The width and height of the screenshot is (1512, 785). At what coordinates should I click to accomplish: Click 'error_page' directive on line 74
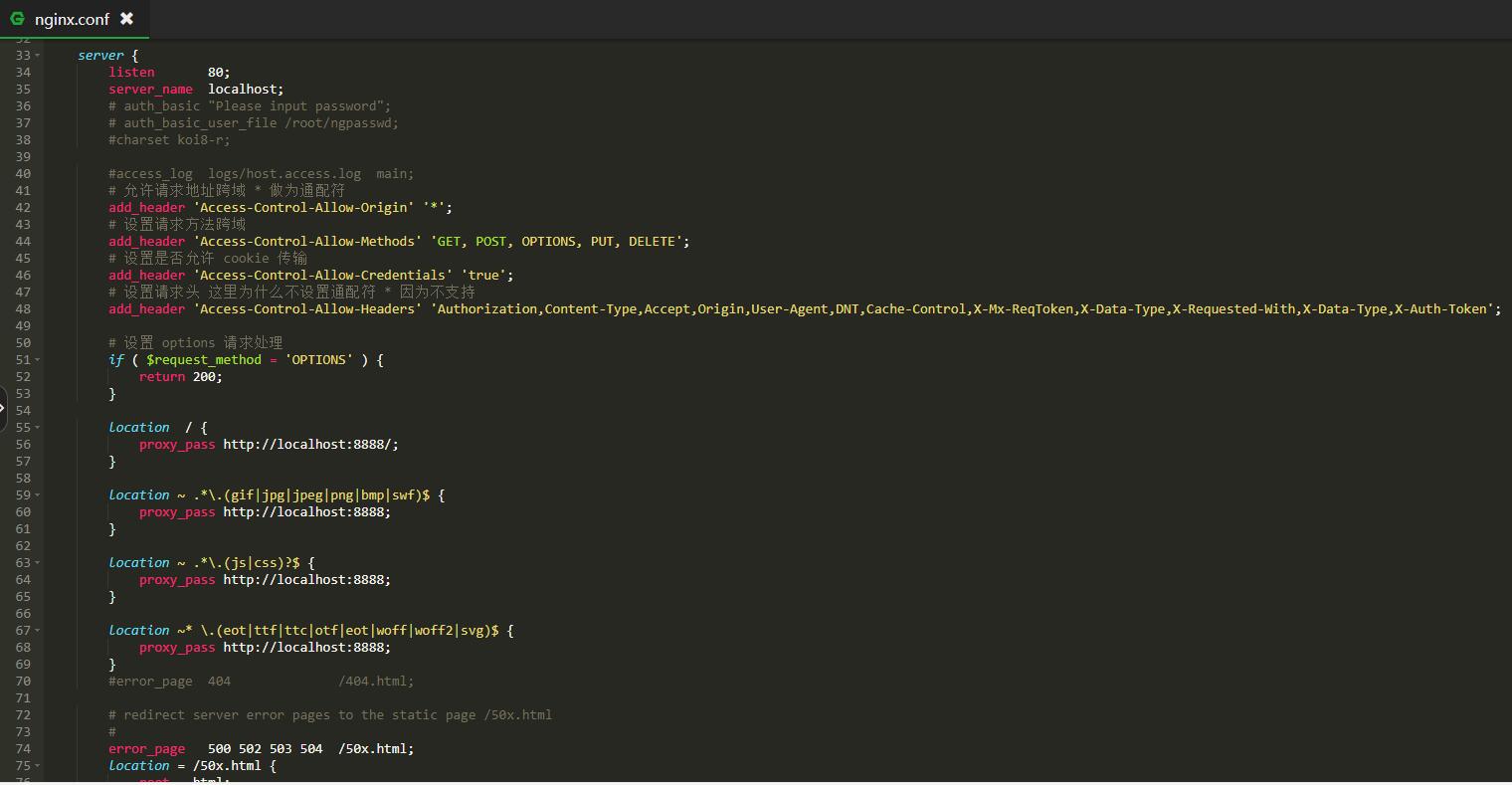(x=147, y=748)
